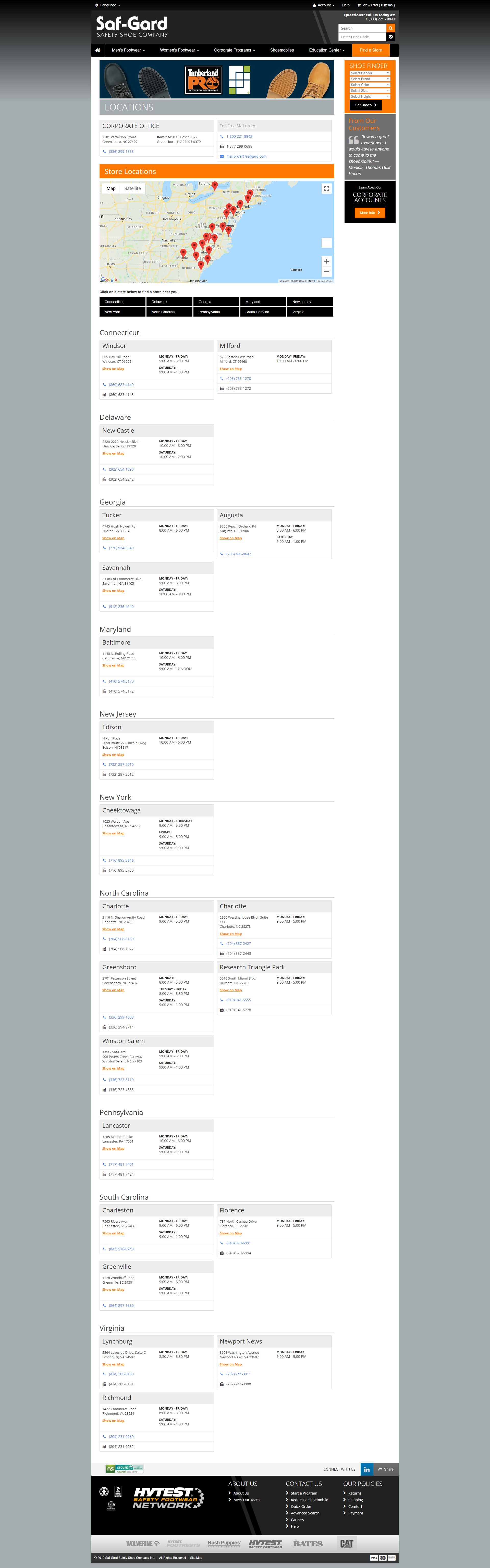Switch map to Map view

point(111,189)
